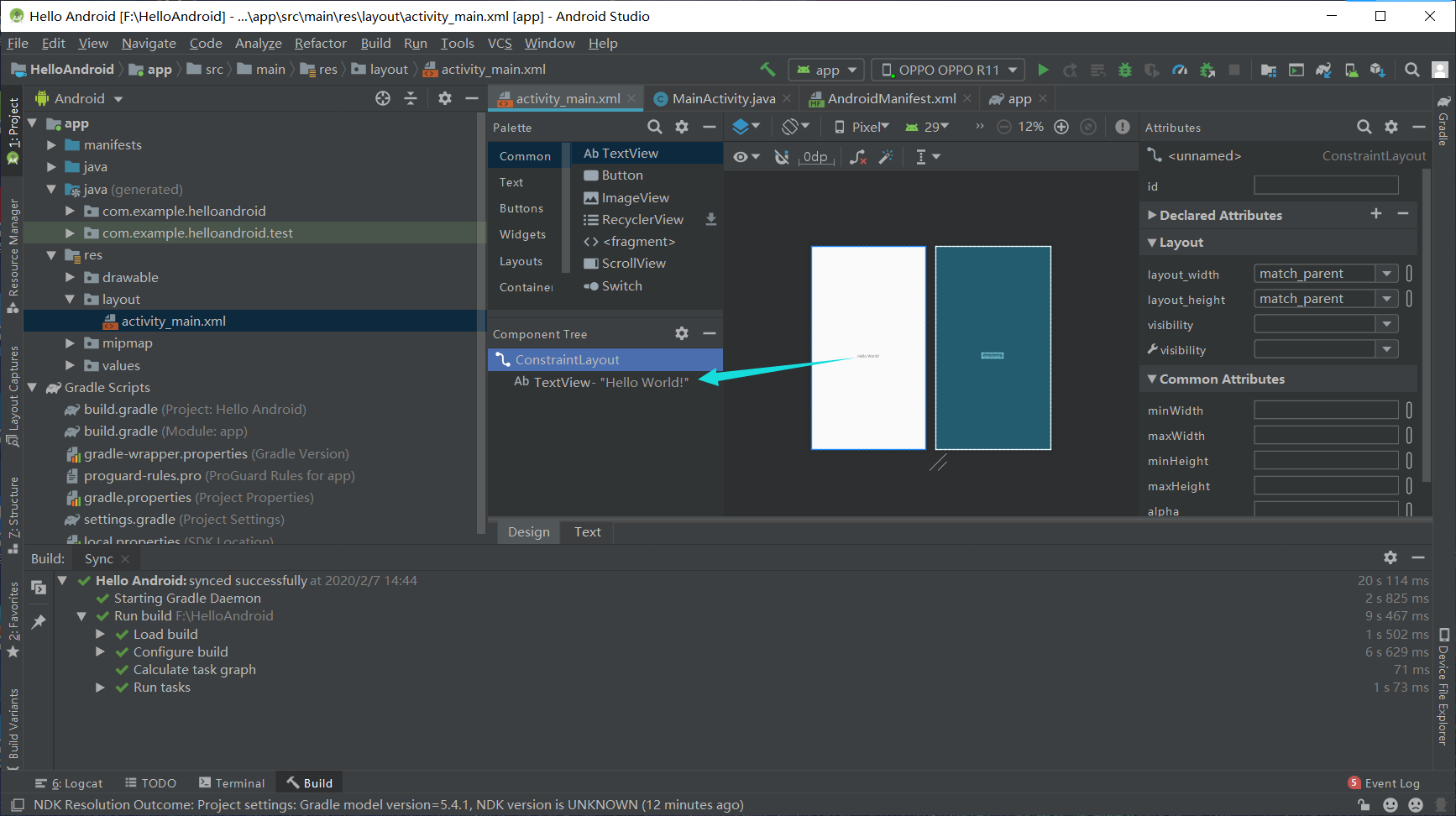1456x816 pixels.
Task: Open the Logcat tool window
Action: click(x=70, y=783)
